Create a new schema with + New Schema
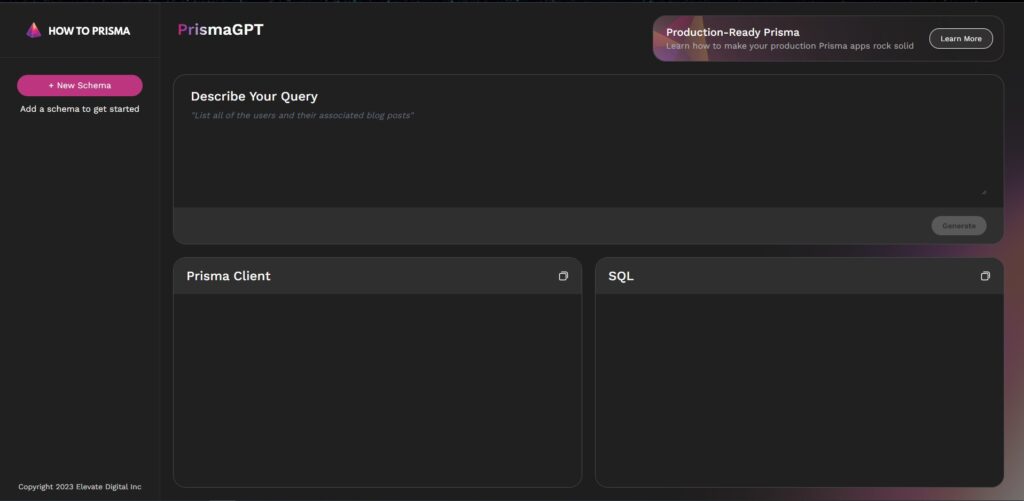1024x501 pixels. [80, 86]
